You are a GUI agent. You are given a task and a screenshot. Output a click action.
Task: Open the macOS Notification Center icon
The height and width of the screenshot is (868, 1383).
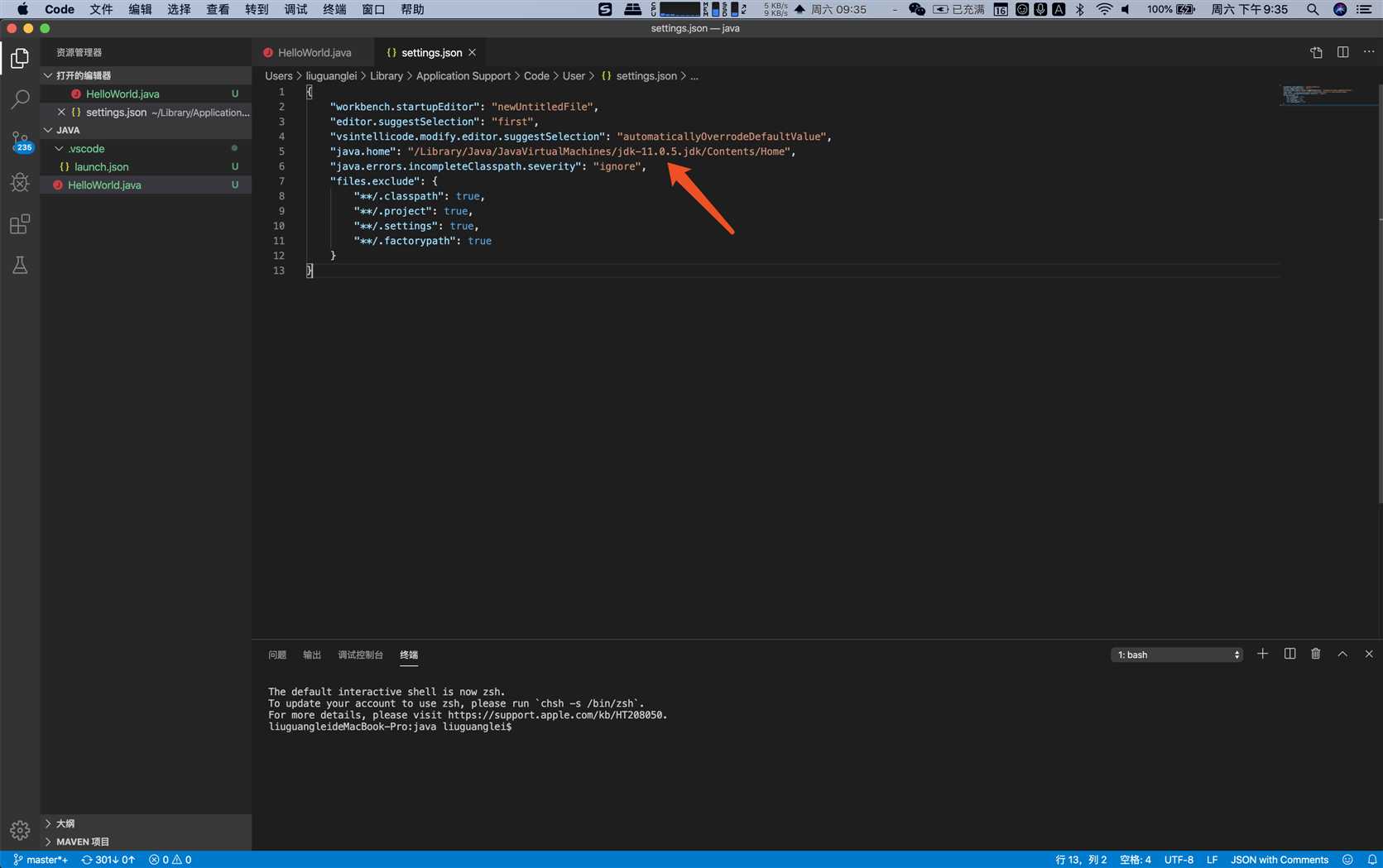pyautogui.click(x=1364, y=9)
